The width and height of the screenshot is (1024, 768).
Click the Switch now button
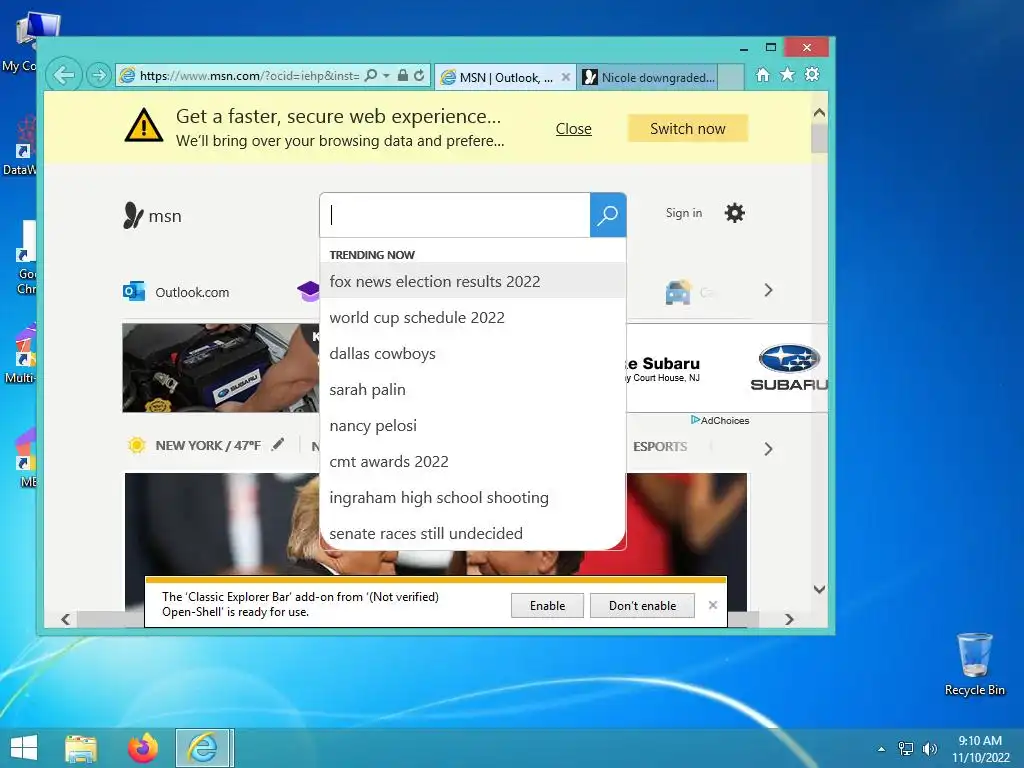click(688, 129)
